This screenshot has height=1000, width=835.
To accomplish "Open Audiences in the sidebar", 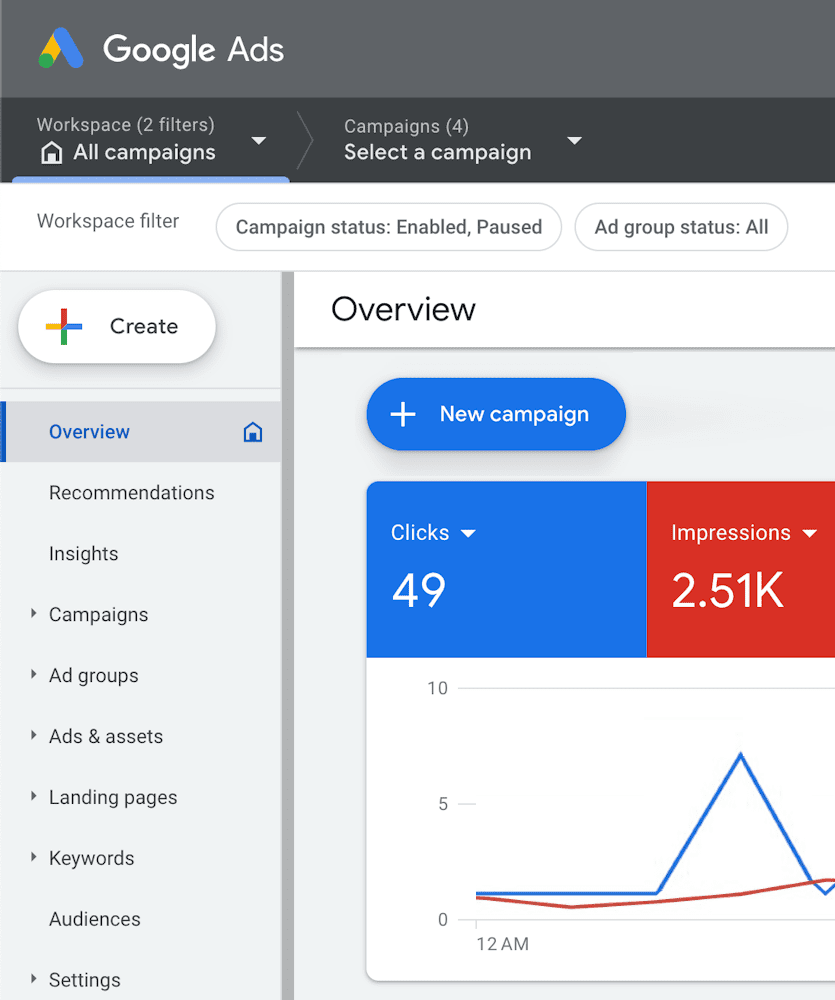I will [x=94, y=919].
